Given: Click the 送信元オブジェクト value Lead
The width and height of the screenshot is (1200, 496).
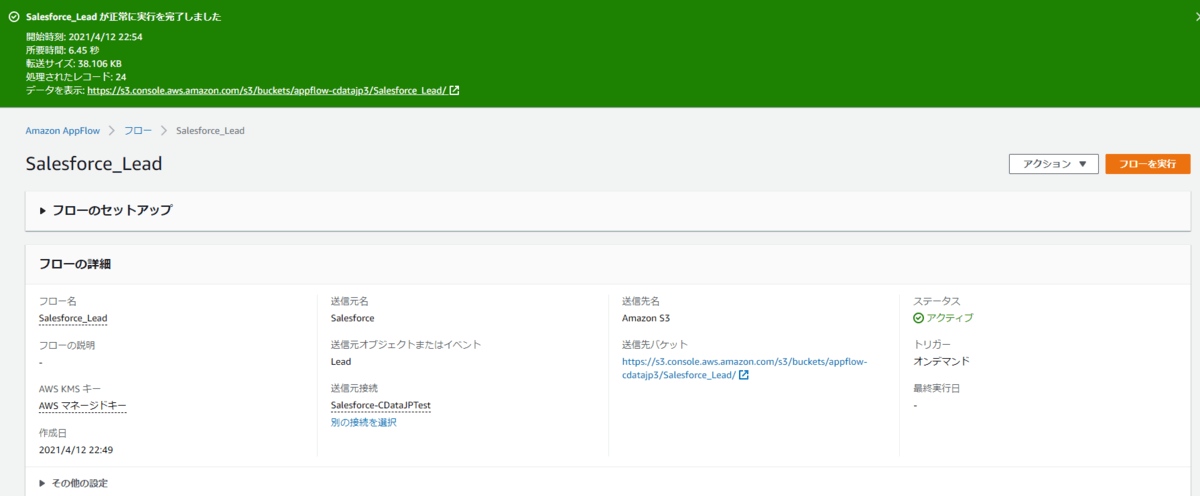Looking at the screenshot, I should click(x=340, y=362).
